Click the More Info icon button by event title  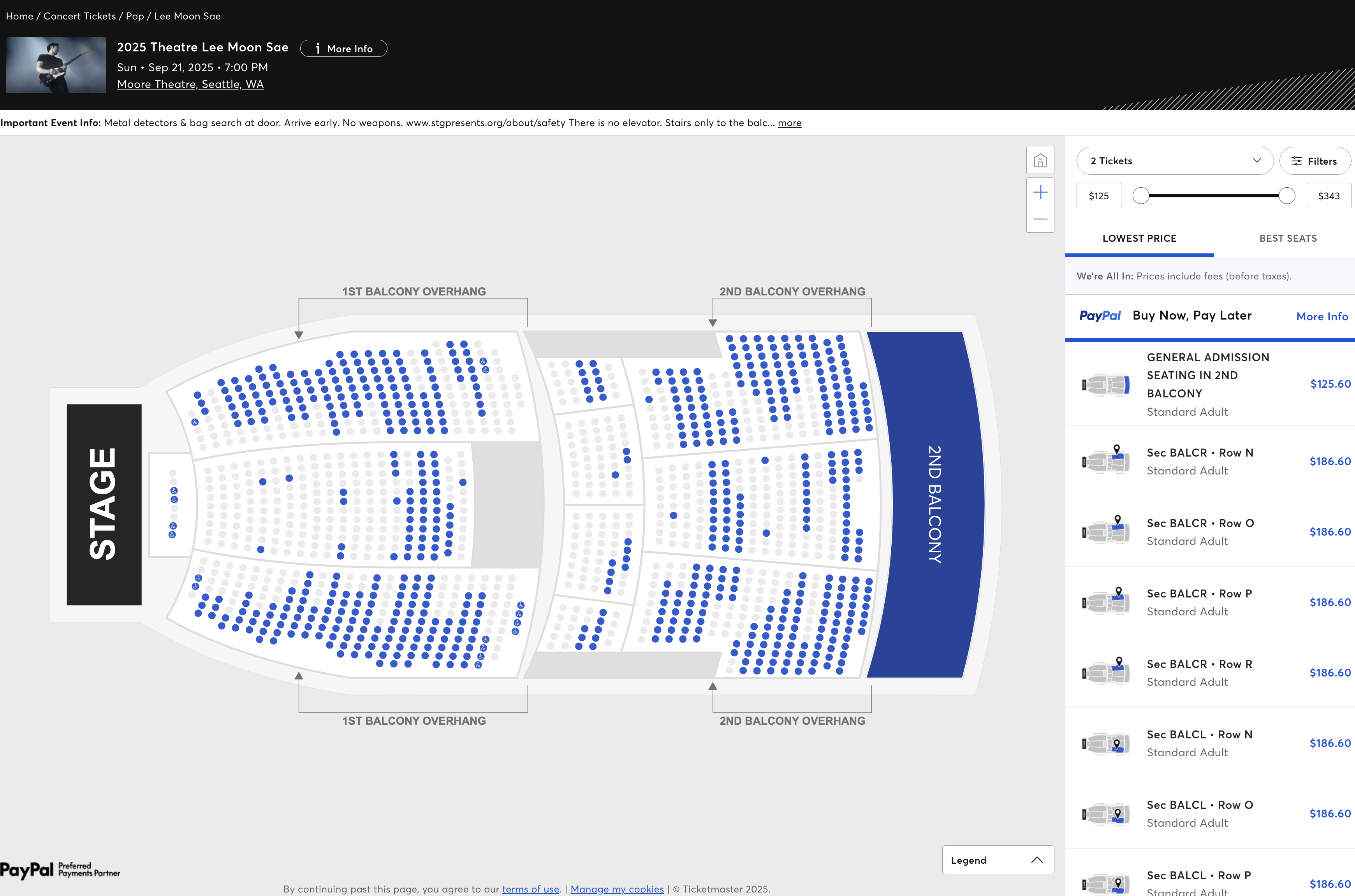coord(343,49)
